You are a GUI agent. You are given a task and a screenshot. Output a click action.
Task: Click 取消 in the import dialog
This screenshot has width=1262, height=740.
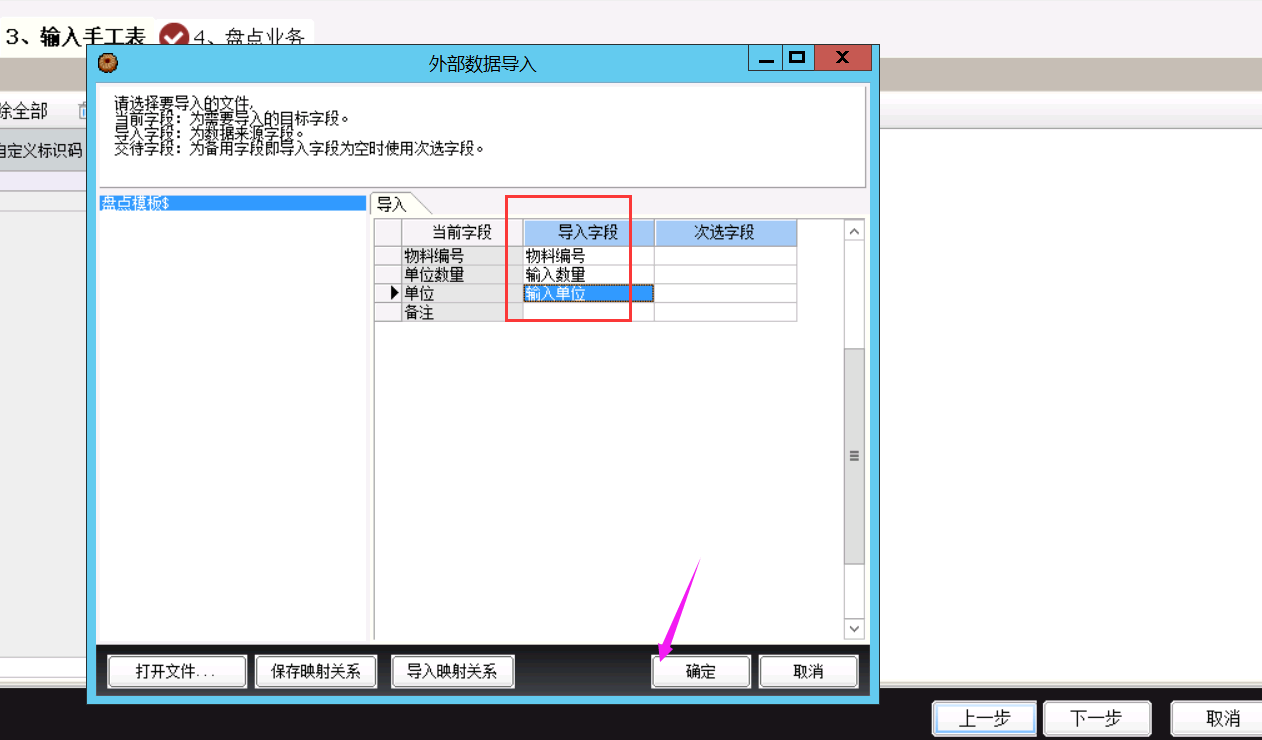coord(808,671)
